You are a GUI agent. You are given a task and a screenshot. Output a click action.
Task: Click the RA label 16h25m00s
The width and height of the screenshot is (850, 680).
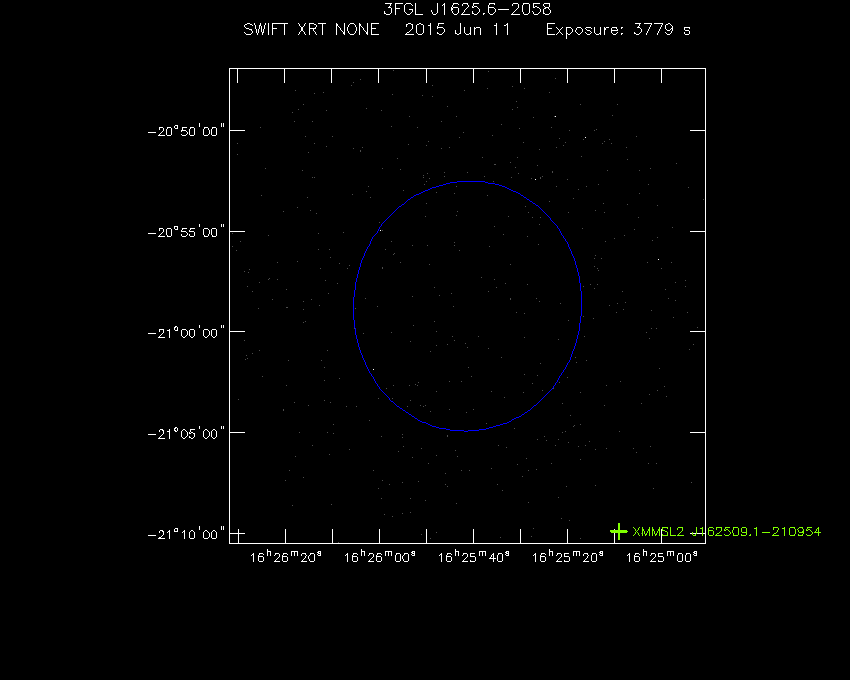click(661, 557)
